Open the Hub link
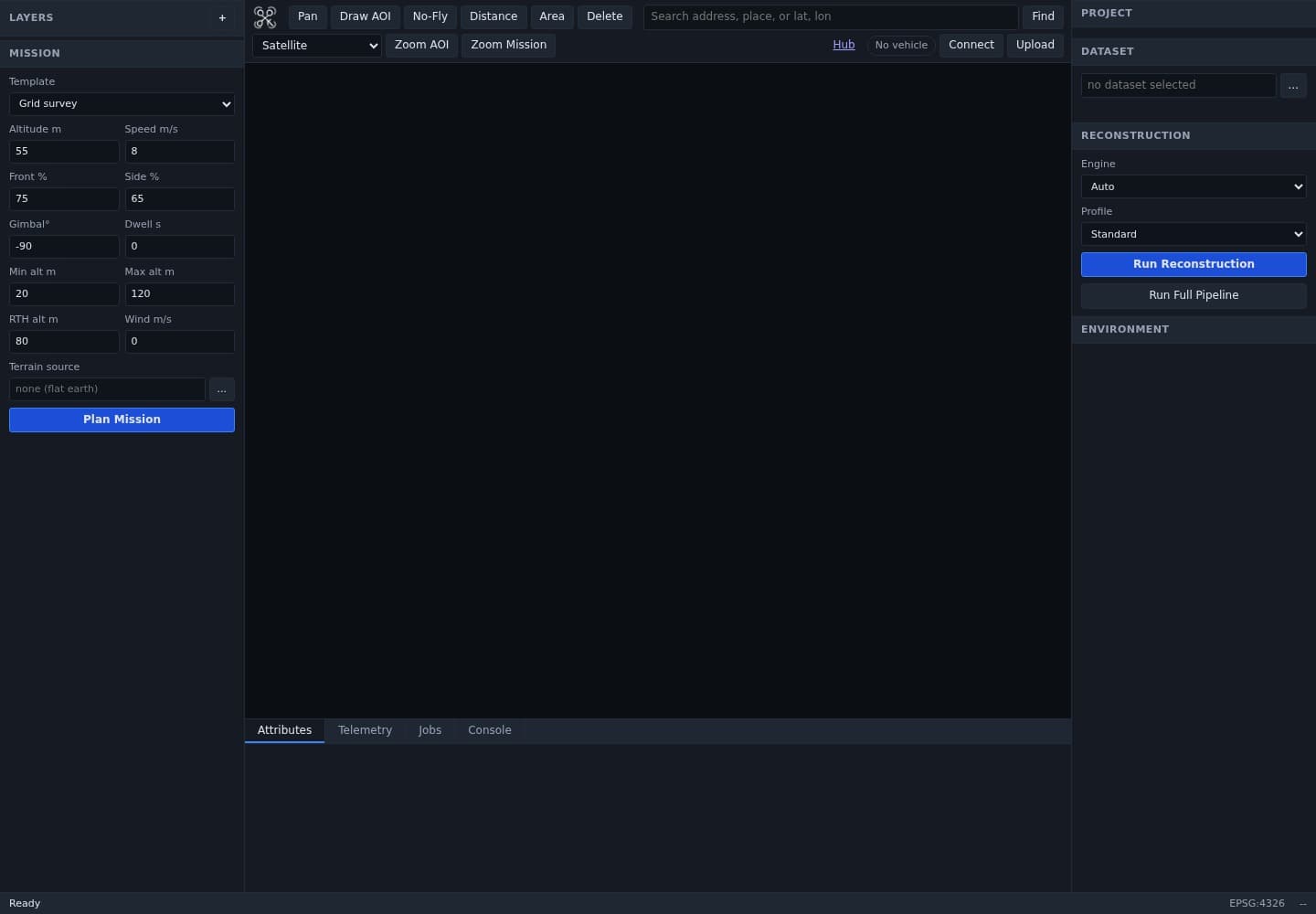Viewport: 1316px width, 914px height. tap(844, 45)
